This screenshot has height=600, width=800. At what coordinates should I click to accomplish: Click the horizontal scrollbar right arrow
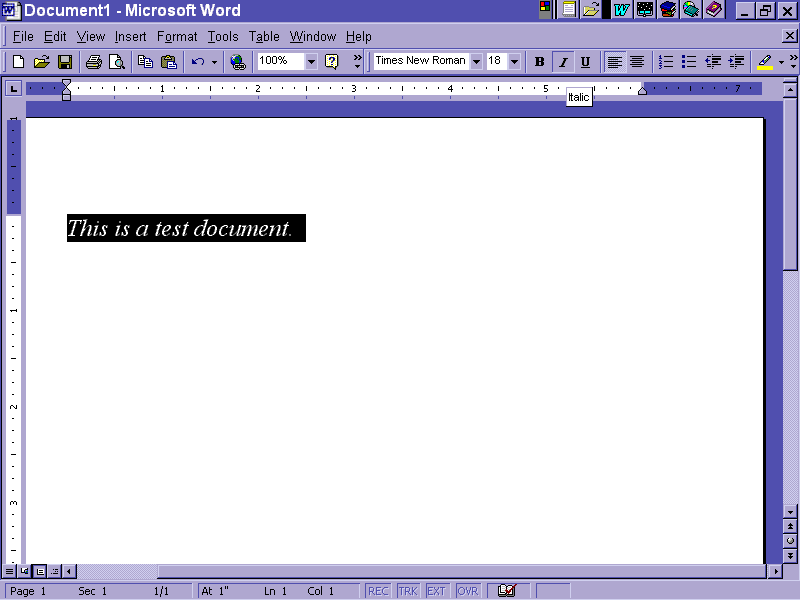(x=775, y=571)
